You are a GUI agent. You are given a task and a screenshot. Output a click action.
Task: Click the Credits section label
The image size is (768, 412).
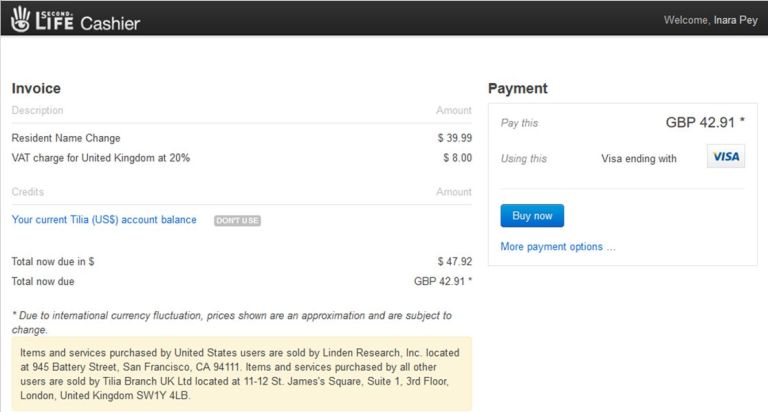point(28,192)
